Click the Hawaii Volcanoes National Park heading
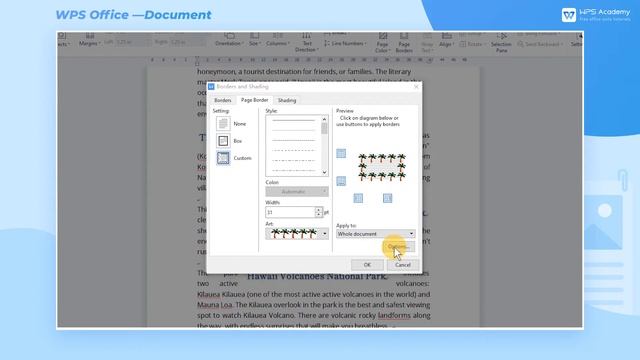 [317, 276]
